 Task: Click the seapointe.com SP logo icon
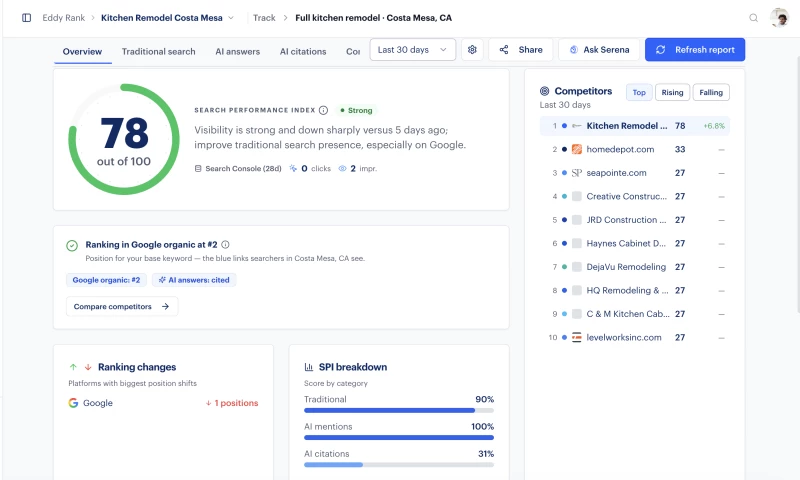pyautogui.click(x=577, y=173)
